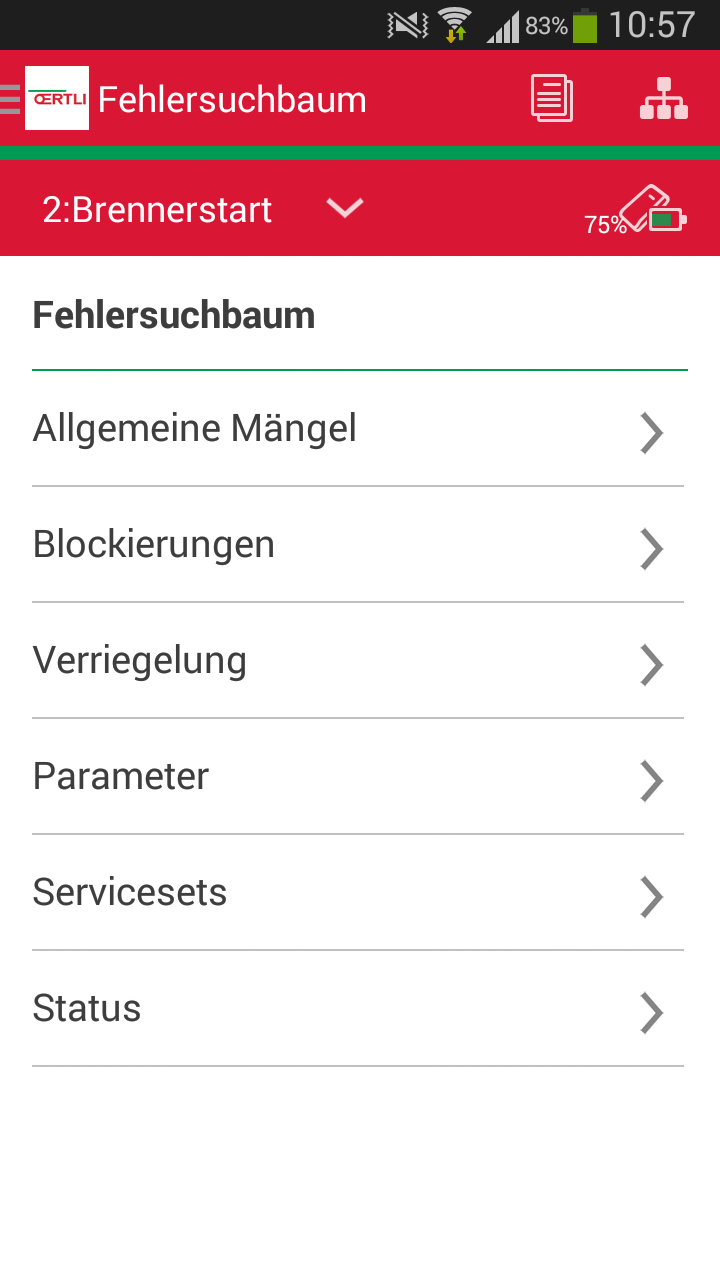Select the Servicesets menu entry
Image resolution: width=720 pixels, height=1280 pixels.
click(130, 892)
